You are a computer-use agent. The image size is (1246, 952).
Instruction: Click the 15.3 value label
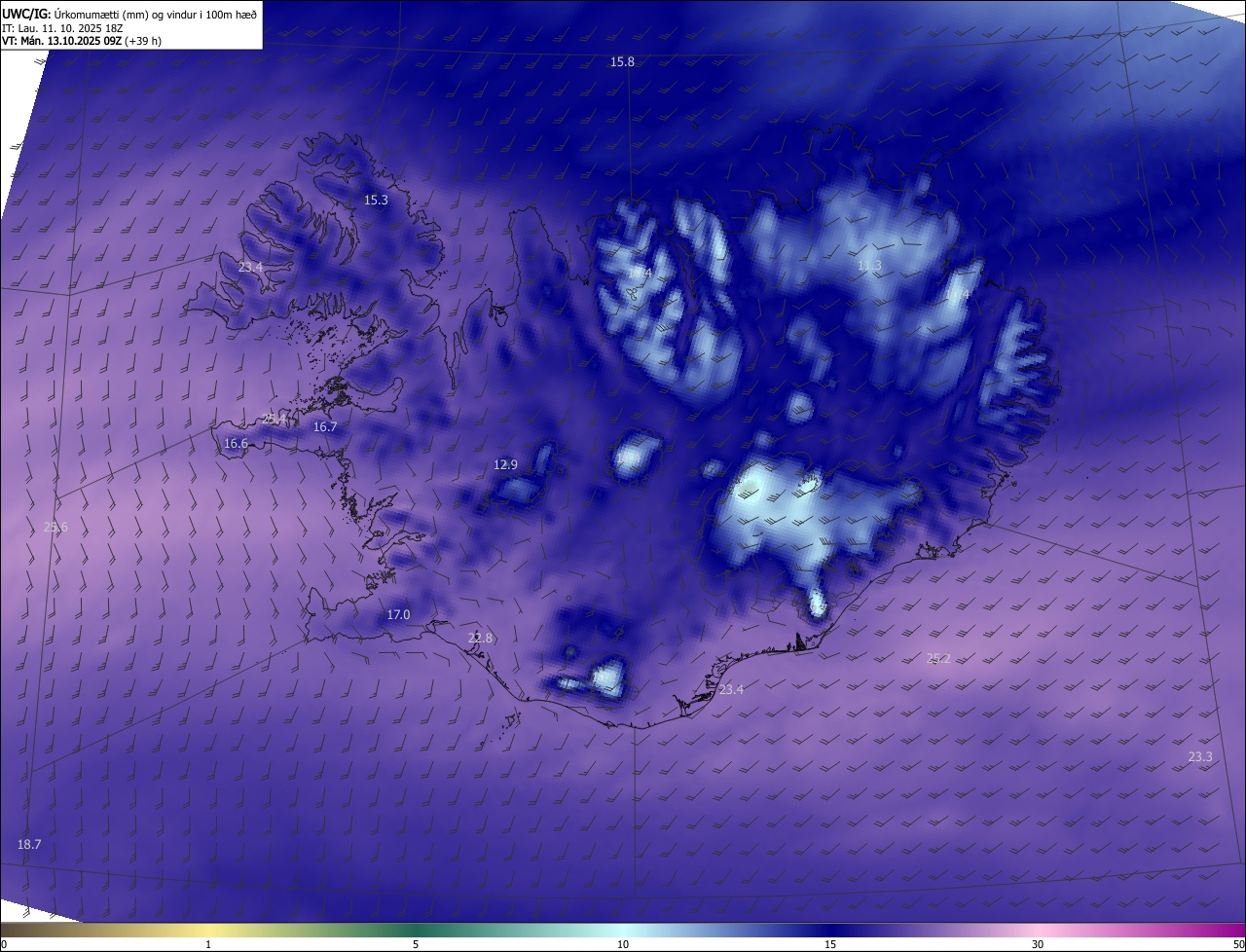click(376, 200)
